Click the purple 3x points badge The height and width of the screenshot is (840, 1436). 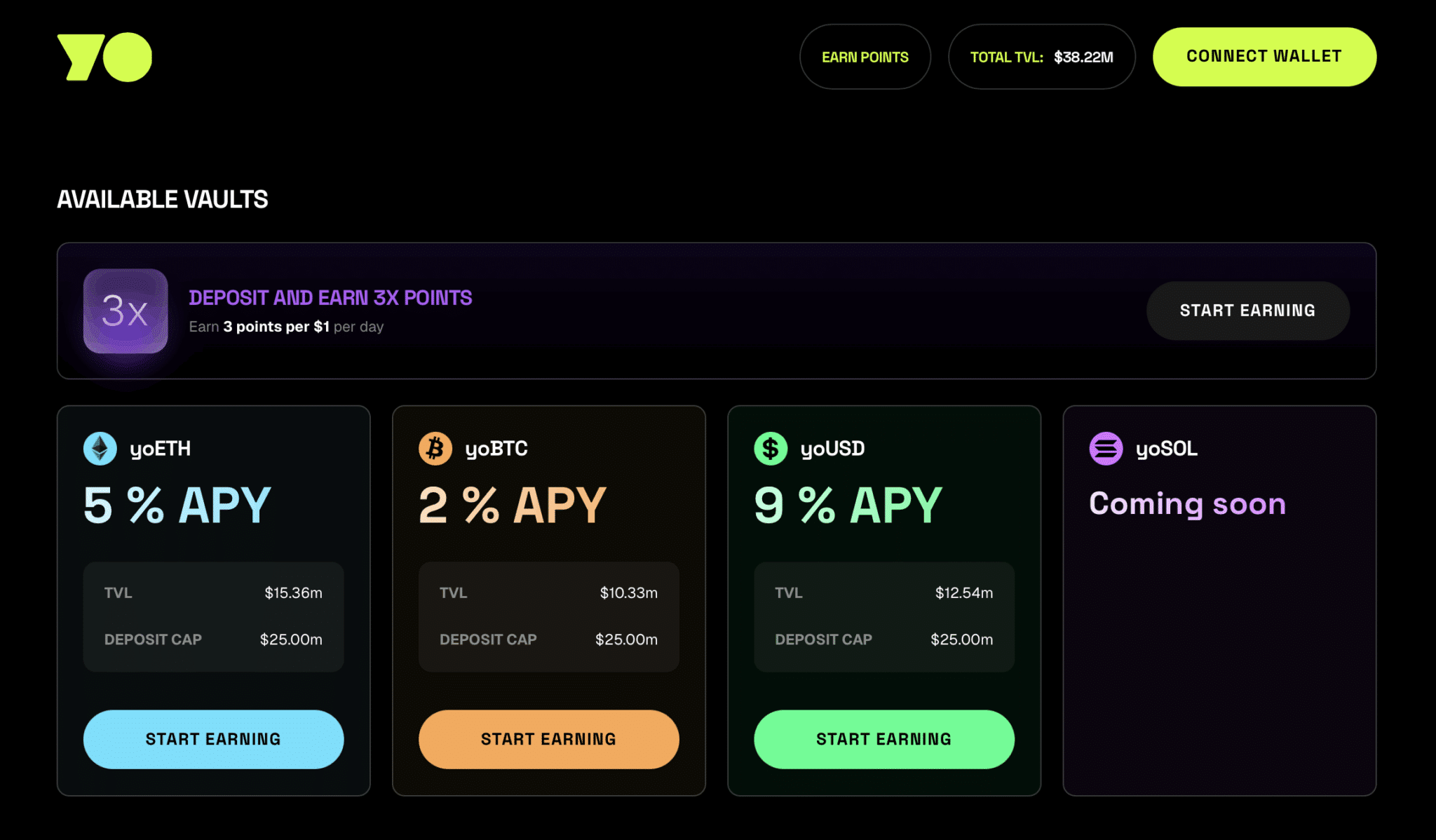(x=126, y=311)
